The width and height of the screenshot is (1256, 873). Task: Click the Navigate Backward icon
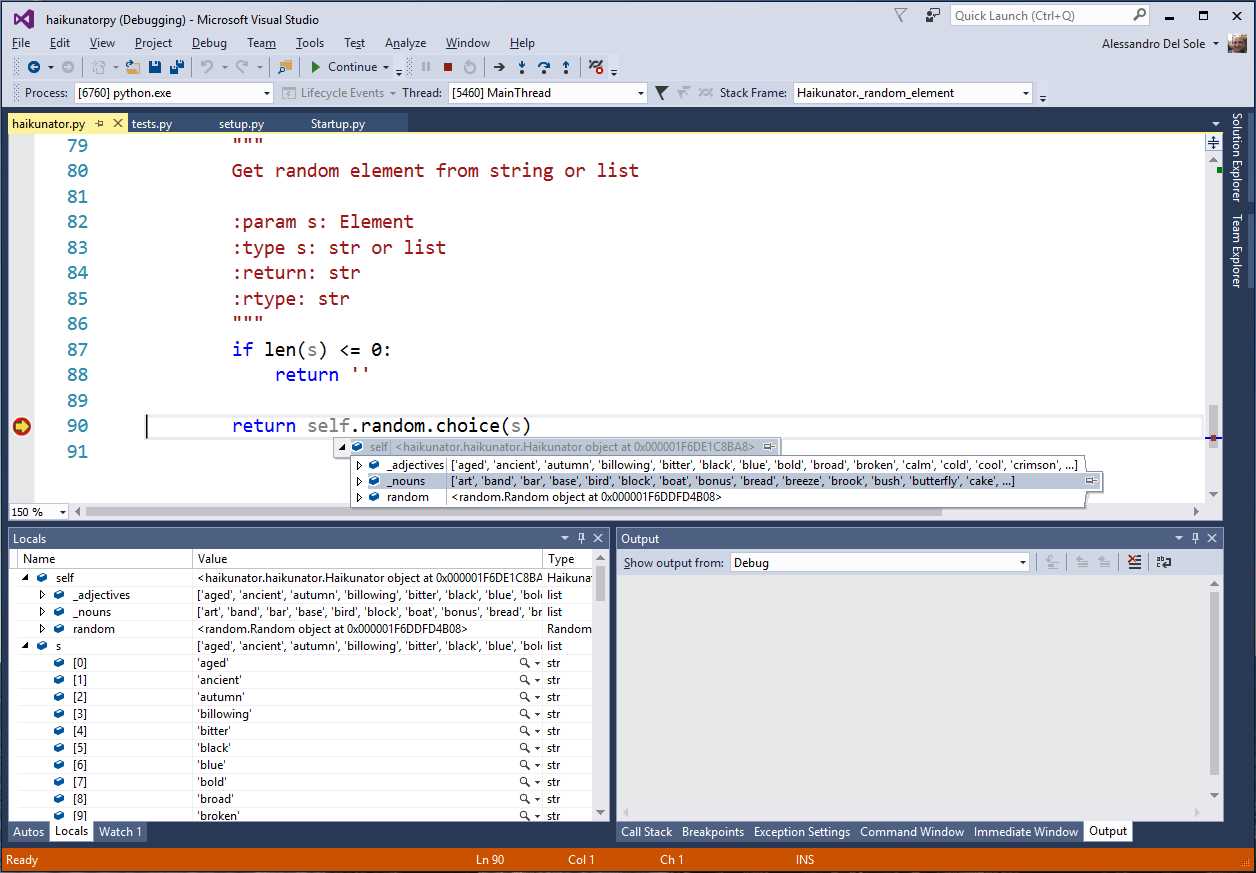(34, 67)
